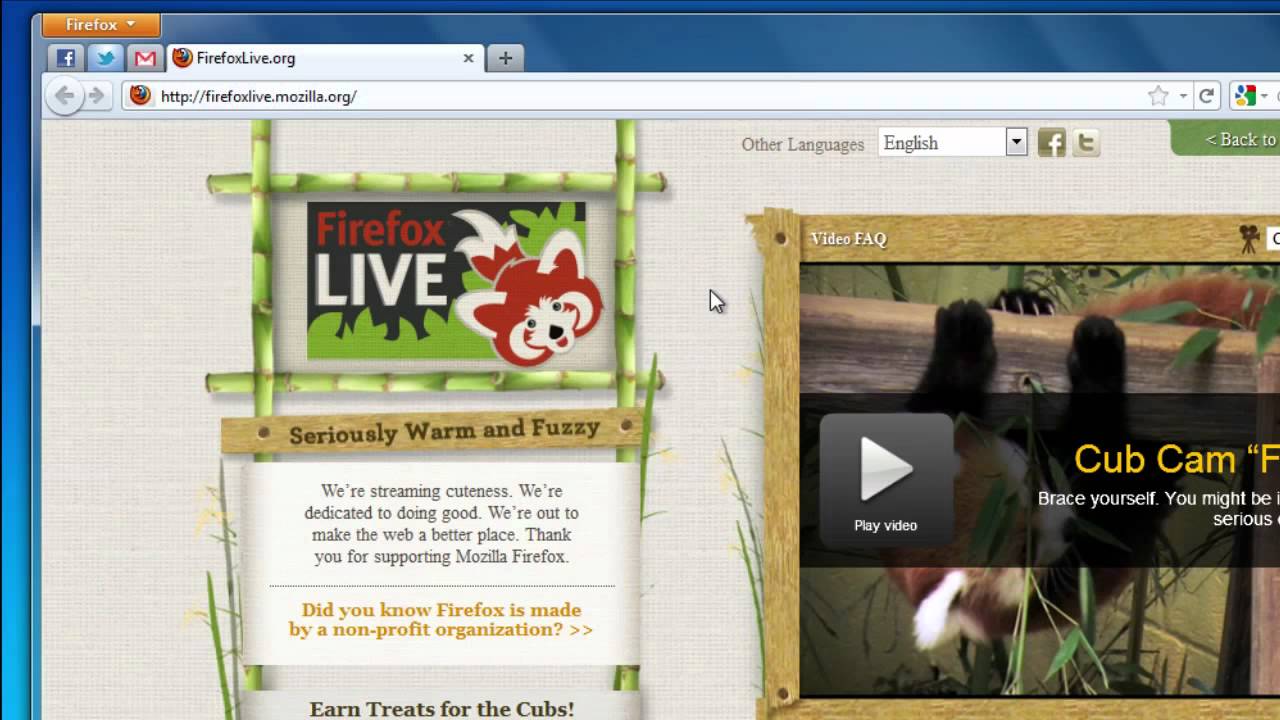
Task: Click the Cub Cam title text
Action: pyautogui.click(x=1176, y=459)
